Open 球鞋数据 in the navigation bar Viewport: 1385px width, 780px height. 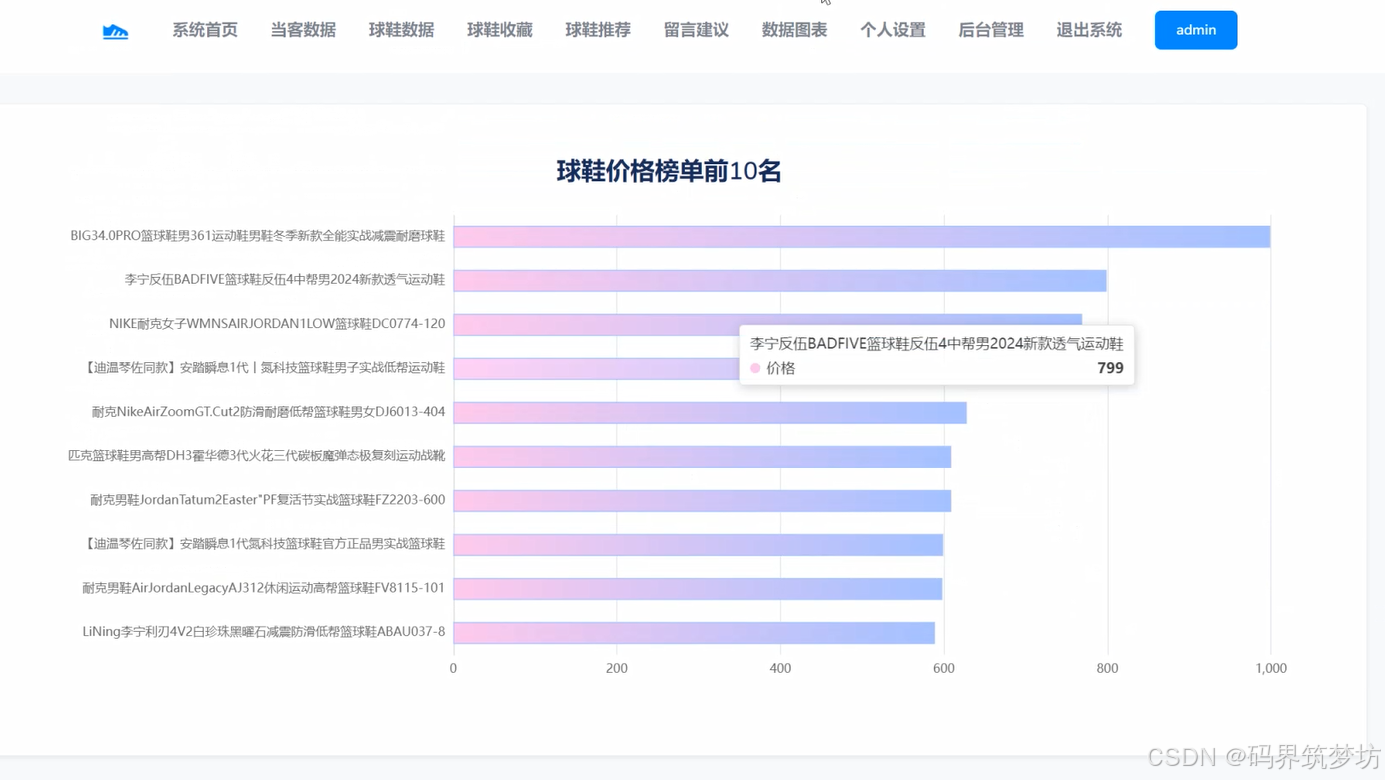(x=401, y=30)
